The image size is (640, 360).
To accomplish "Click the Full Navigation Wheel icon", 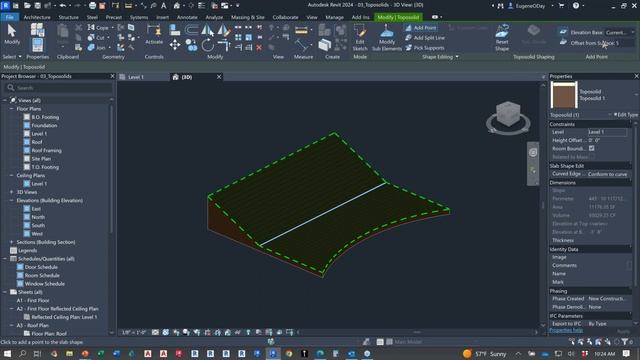I will 533,152.
